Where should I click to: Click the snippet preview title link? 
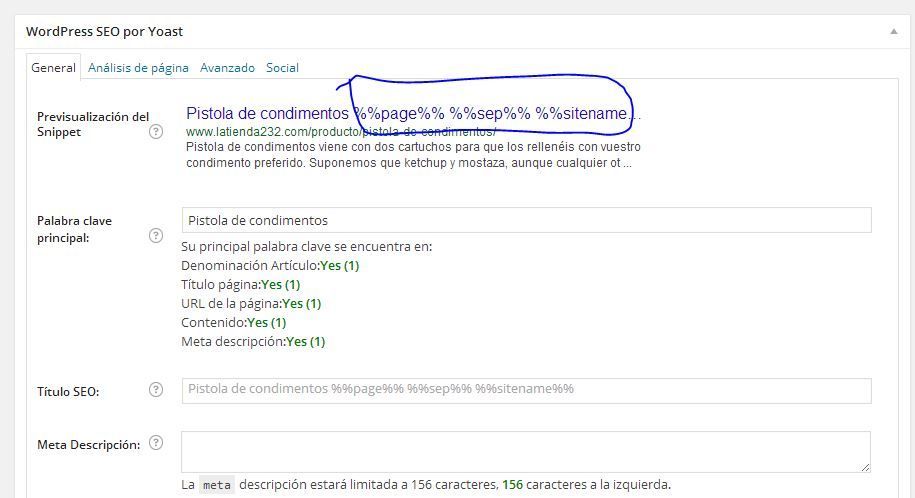(x=413, y=113)
